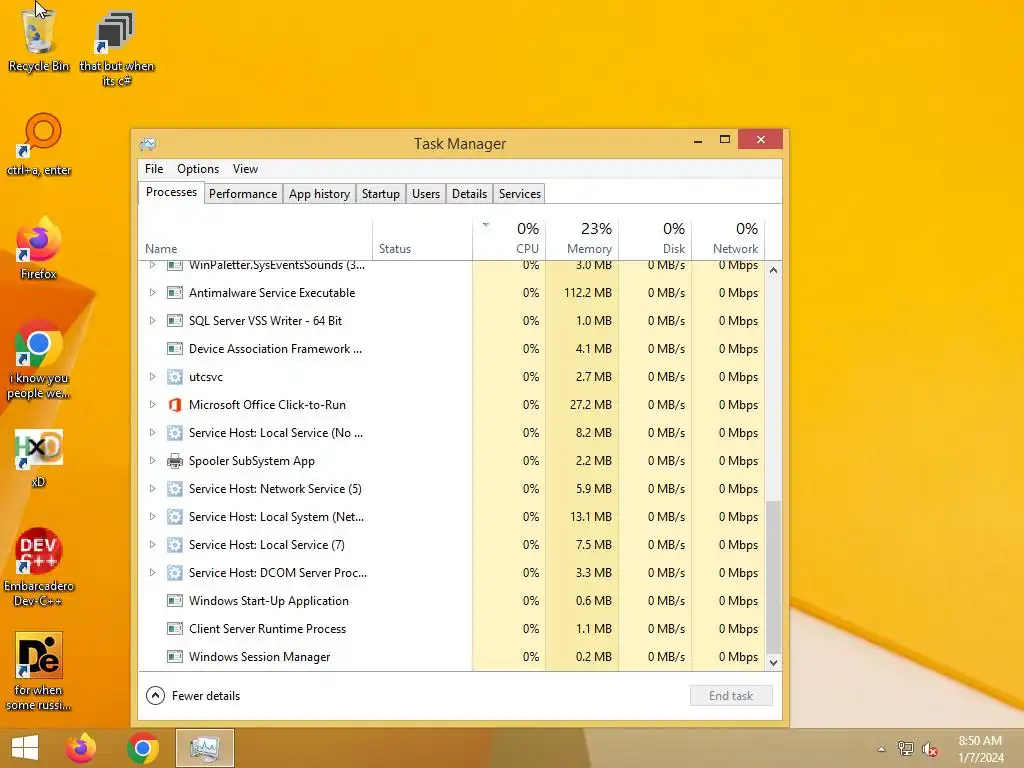Open Firefox from the taskbar
This screenshot has height=768, width=1024.
(81, 748)
